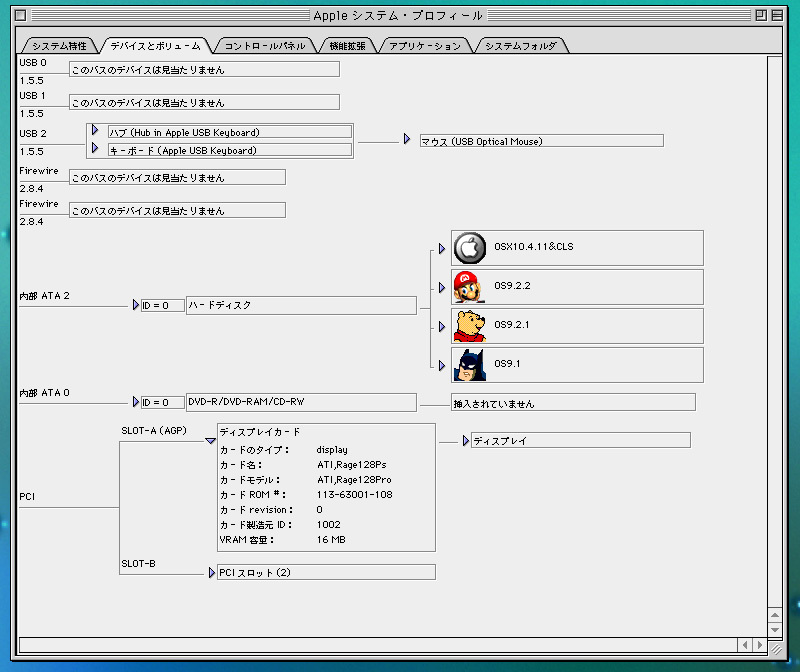Click the horizontal scrollbar right arrow
Screen dimensions: 800x672
[759, 645]
